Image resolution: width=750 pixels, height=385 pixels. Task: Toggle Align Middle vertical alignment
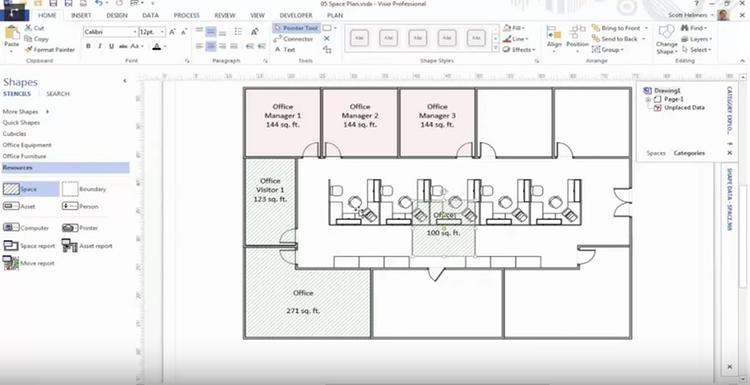(x=211, y=32)
